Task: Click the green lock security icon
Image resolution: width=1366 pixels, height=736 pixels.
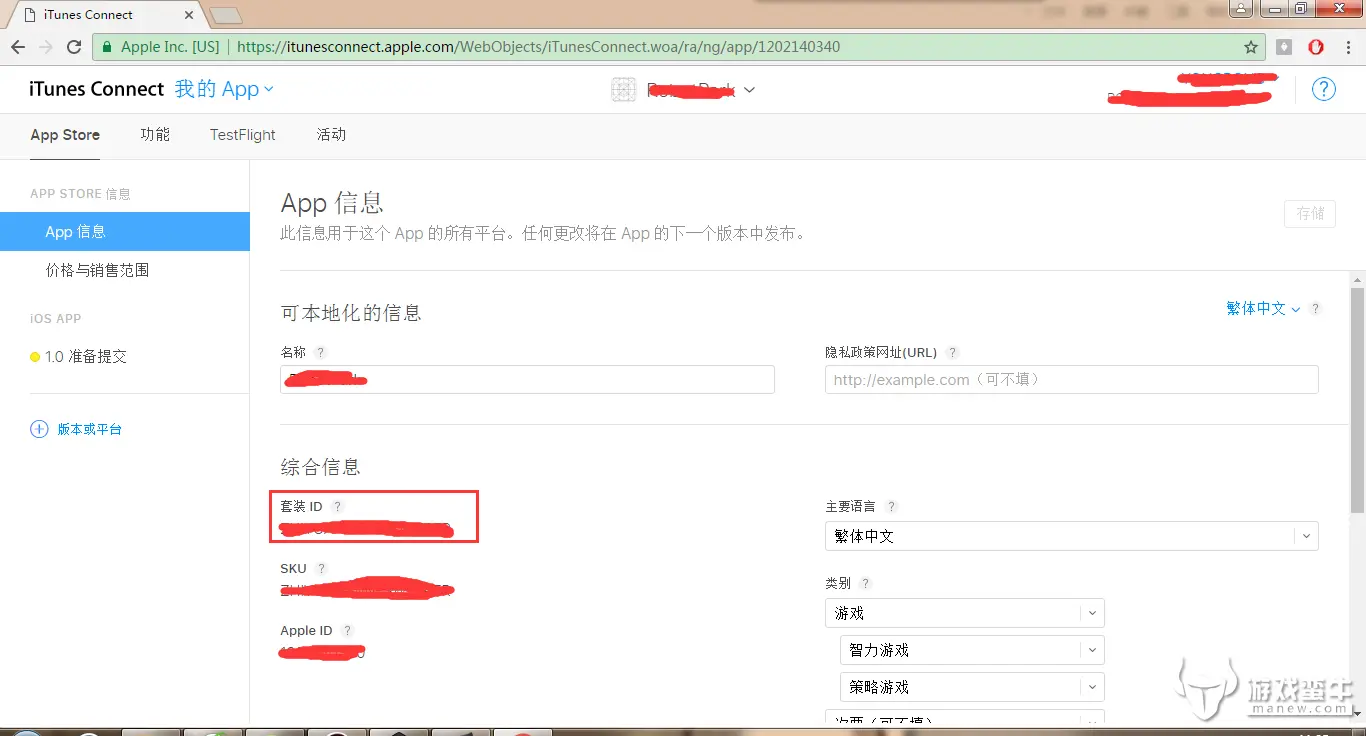Action: (107, 47)
